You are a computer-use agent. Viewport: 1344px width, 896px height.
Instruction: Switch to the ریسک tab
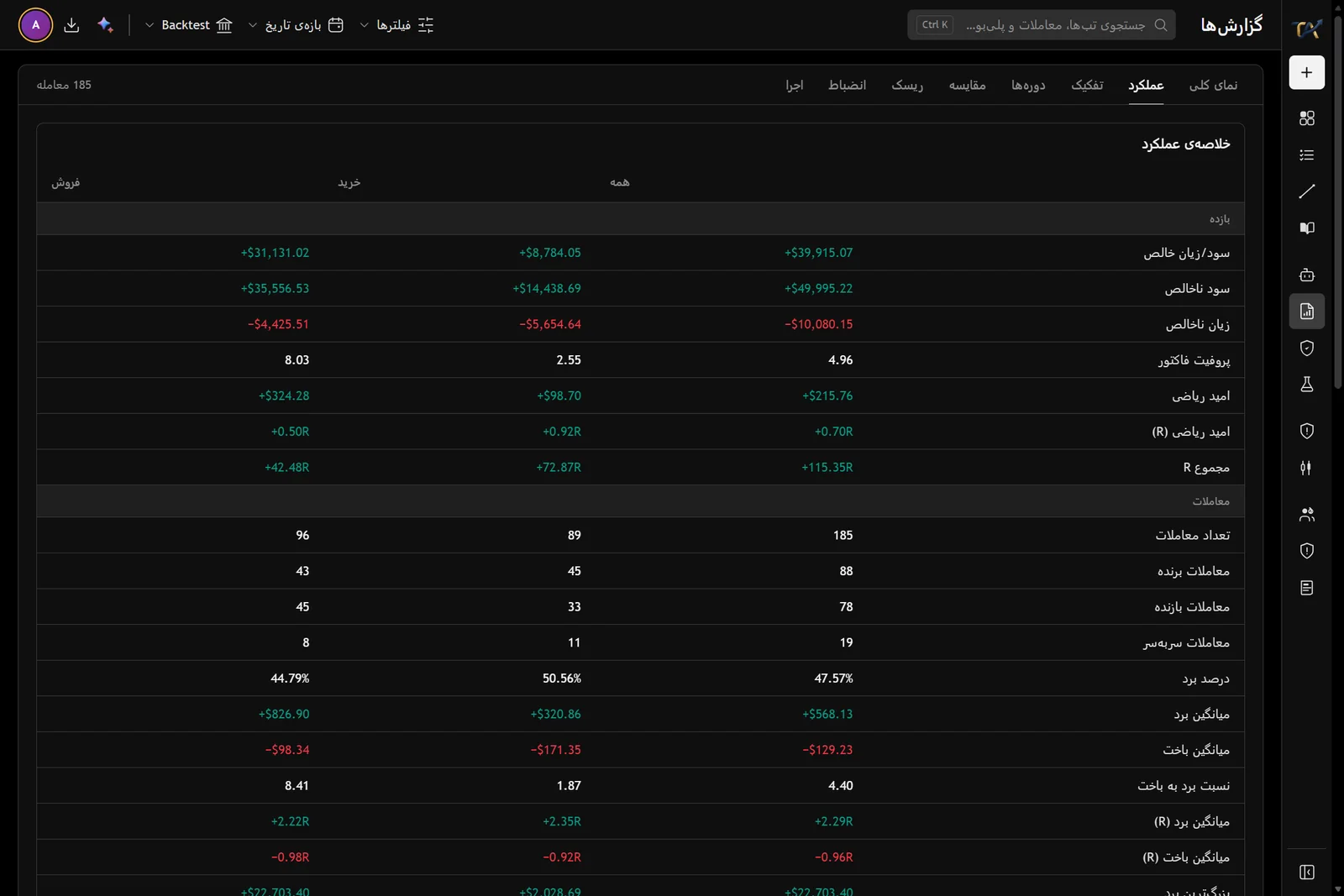907,85
